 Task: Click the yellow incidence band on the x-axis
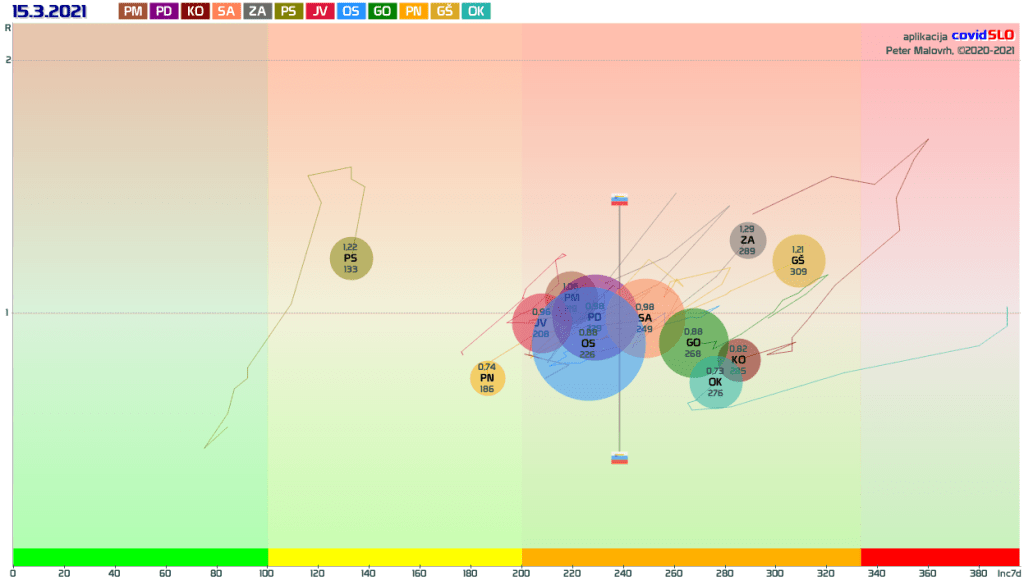tap(394, 556)
